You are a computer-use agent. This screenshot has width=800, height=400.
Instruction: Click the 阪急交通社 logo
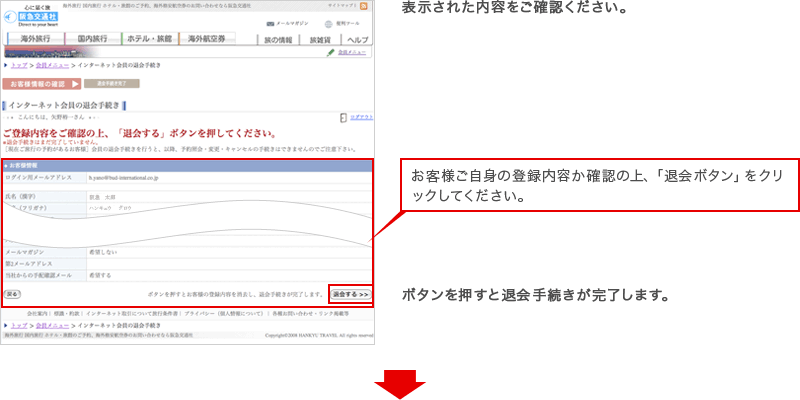[33, 16]
